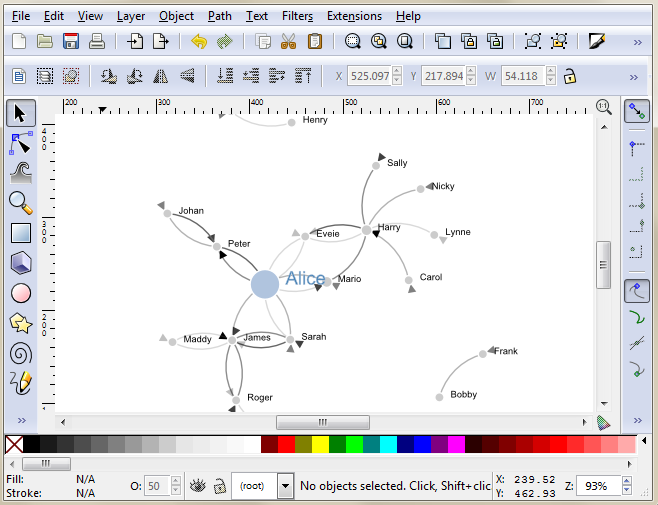
Task: Paste from clipboard
Action: click(315, 42)
